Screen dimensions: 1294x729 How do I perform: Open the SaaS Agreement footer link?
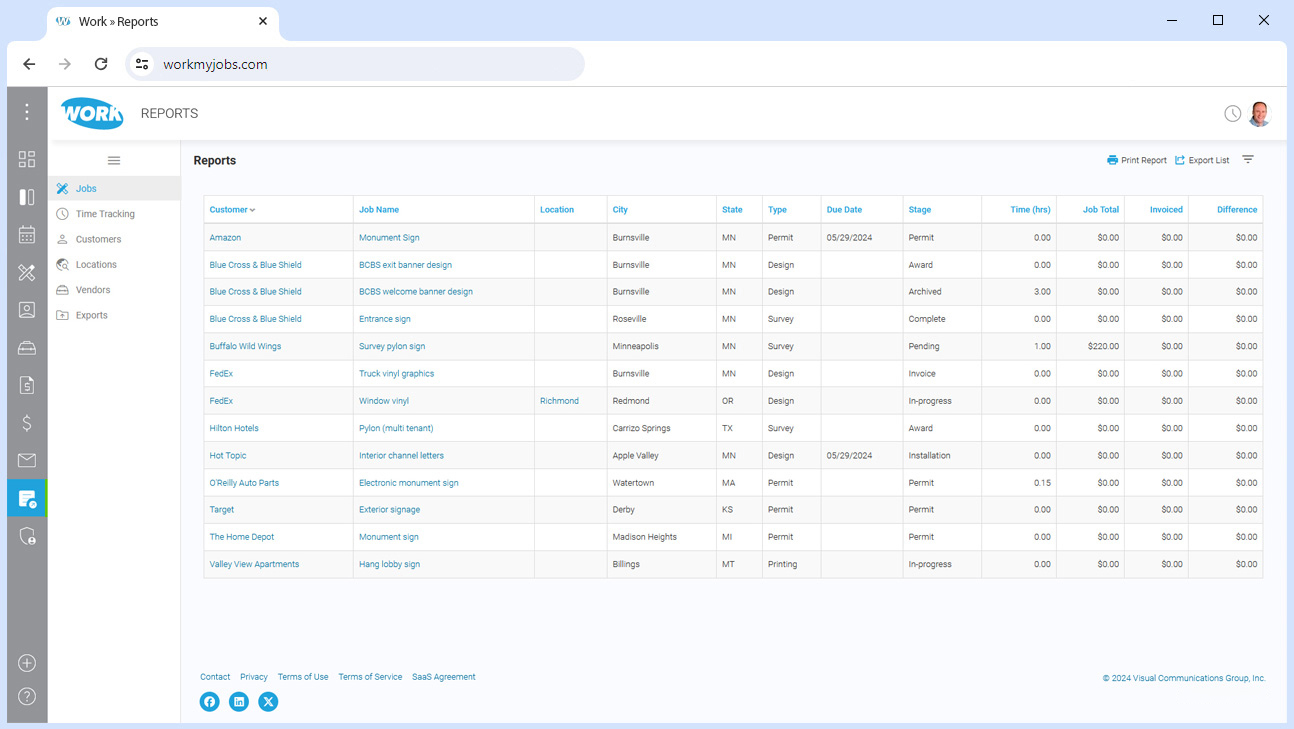pos(444,677)
